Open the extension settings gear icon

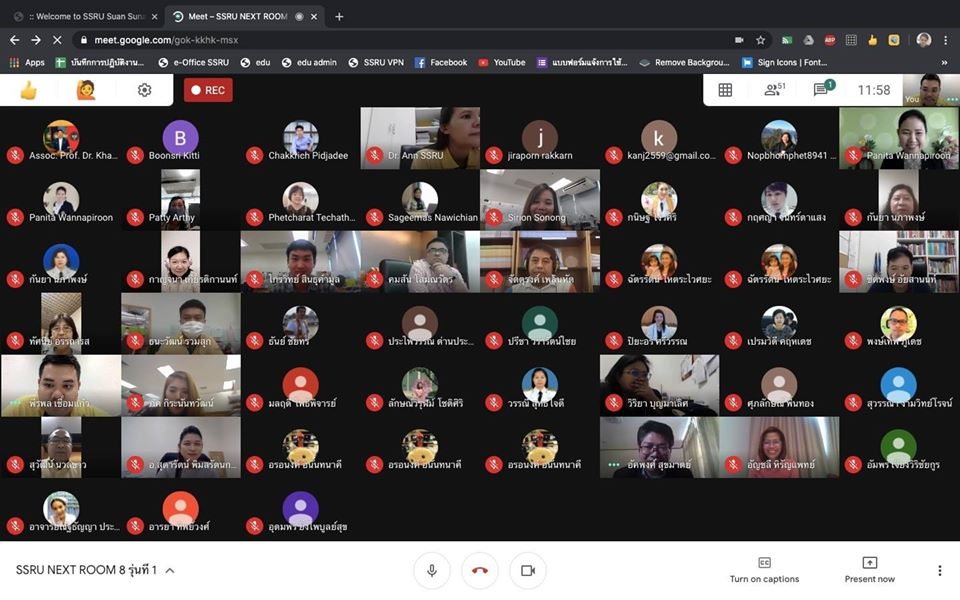pyautogui.click(x=144, y=90)
